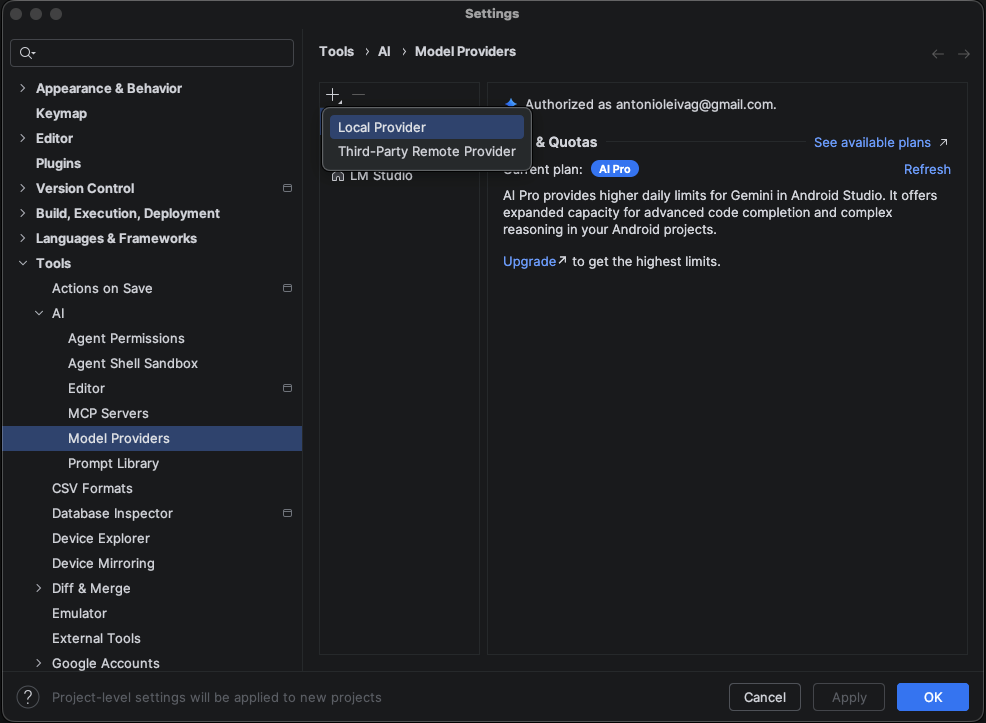
Task: Click the Cancel button
Action: [x=765, y=697]
